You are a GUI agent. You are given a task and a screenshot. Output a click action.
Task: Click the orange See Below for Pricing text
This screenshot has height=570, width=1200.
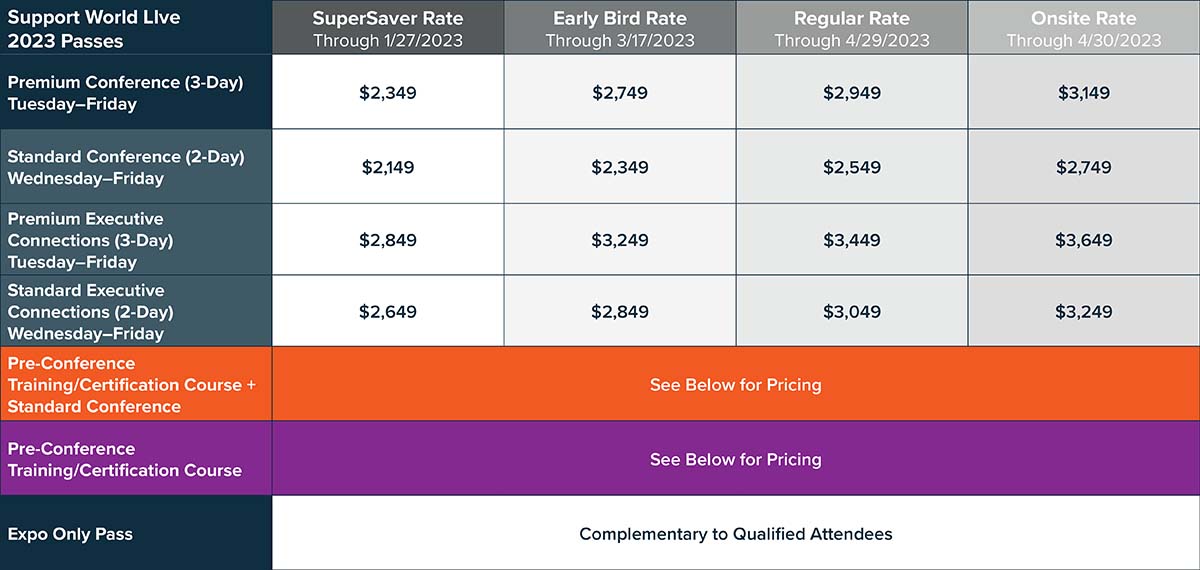click(x=736, y=385)
